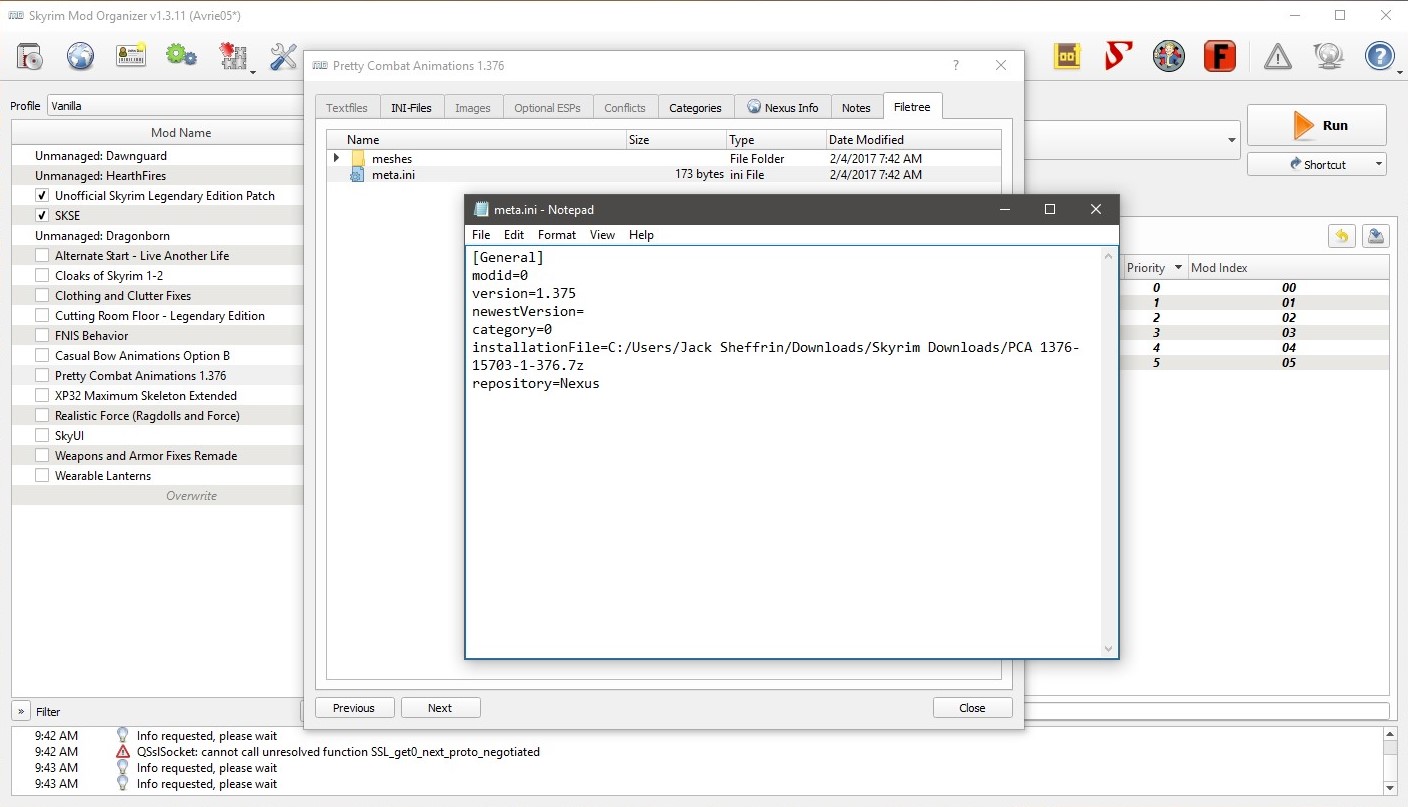Launch the red F shortcut icon
Viewport: 1408px width, 807px height.
tap(1219, 57)
